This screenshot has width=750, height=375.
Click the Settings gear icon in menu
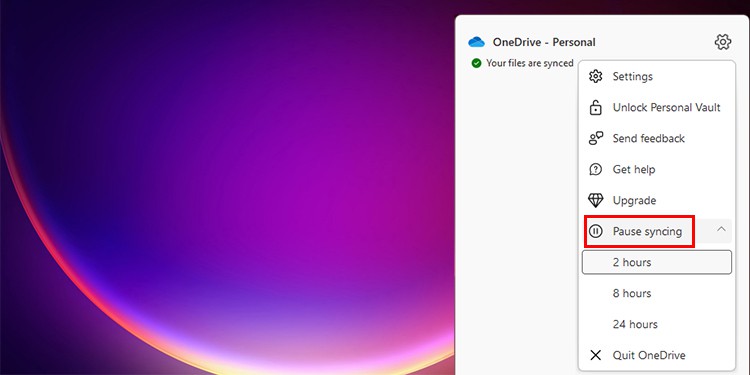click(x=596, y=77)
